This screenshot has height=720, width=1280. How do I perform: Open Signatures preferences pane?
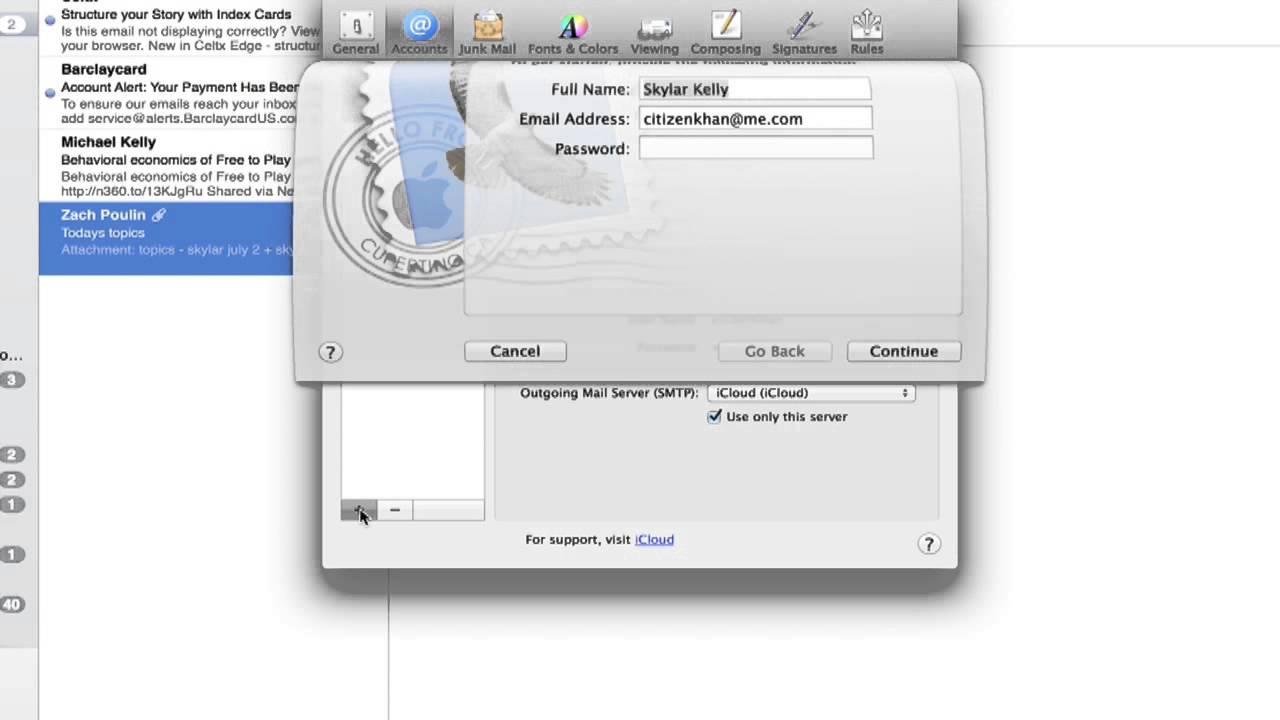pyautogui.click(x=804, y=31)
